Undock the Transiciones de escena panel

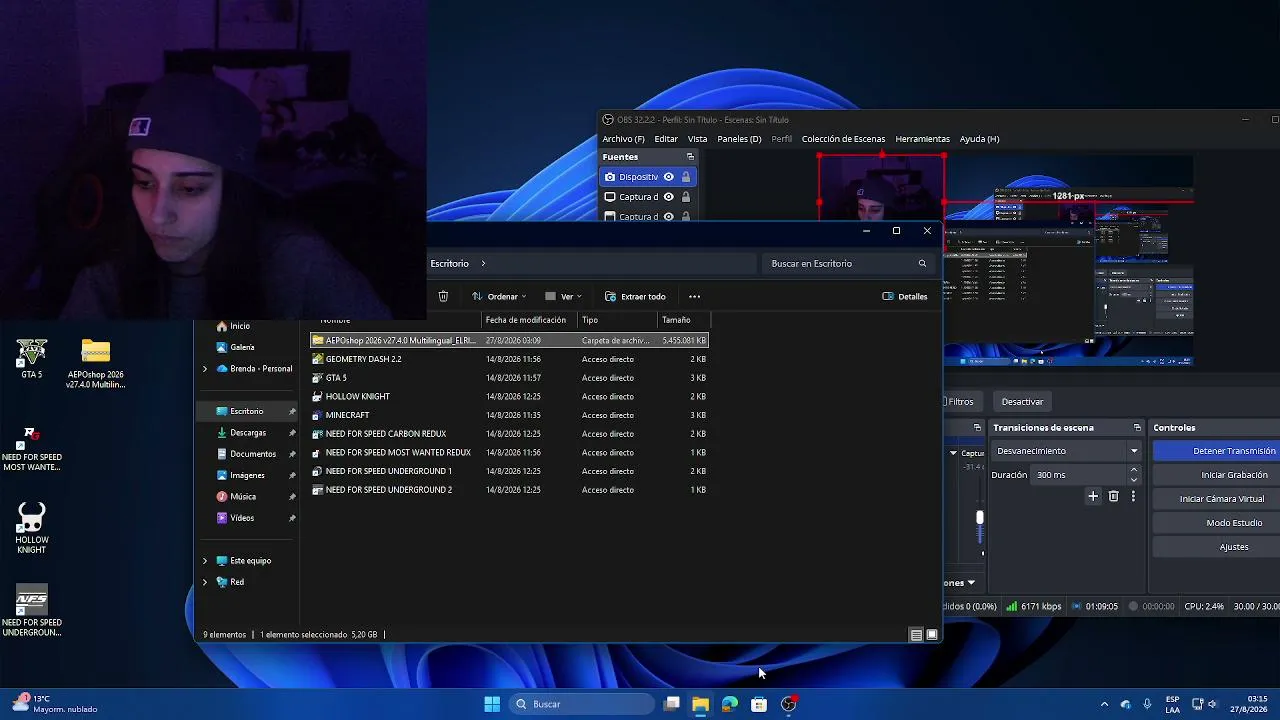click(x=1137, y=428)
